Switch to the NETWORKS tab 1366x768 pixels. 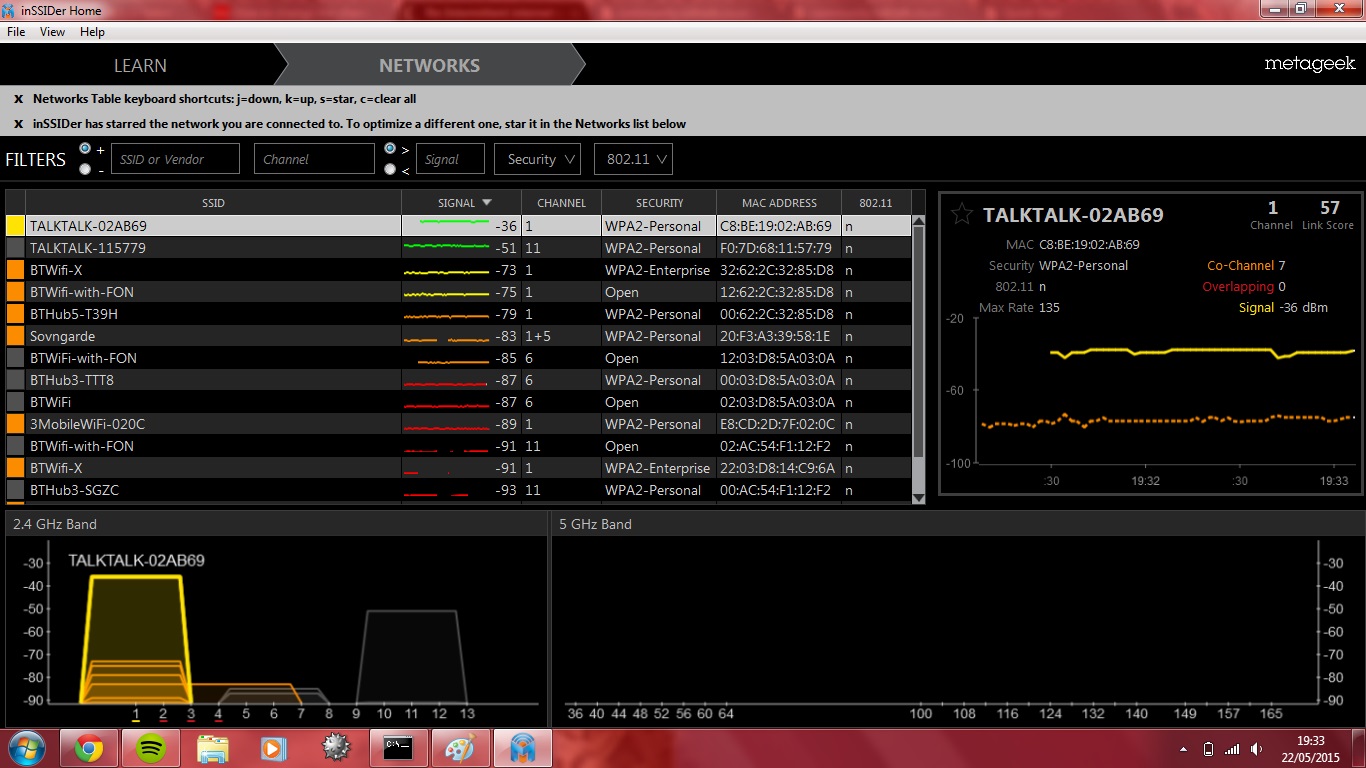click(429, 65)
